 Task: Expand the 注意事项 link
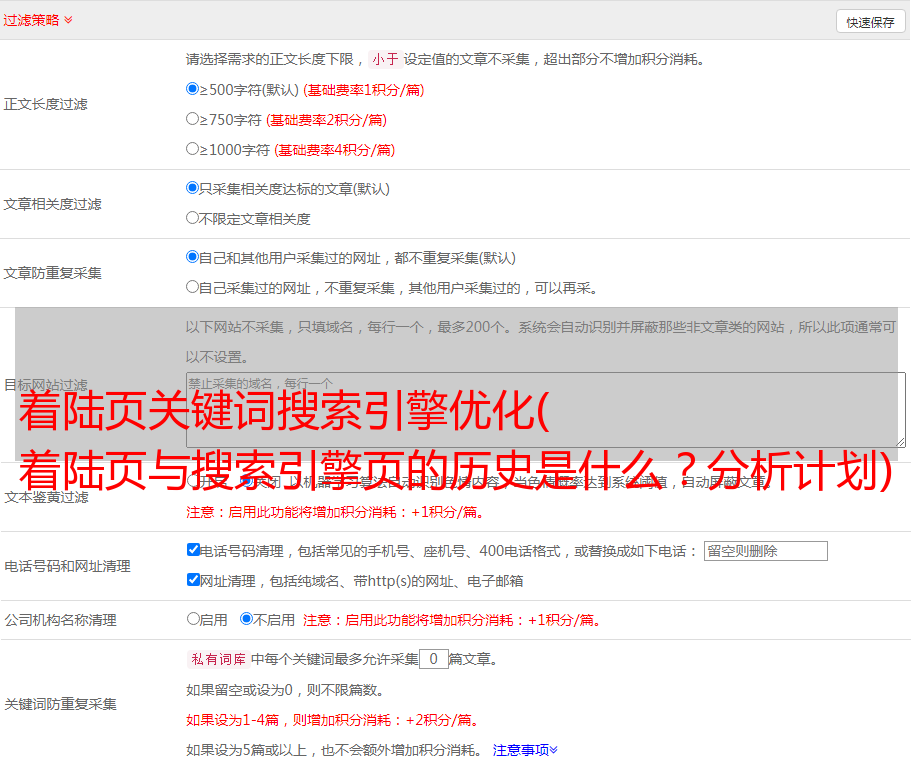[525, 750]
